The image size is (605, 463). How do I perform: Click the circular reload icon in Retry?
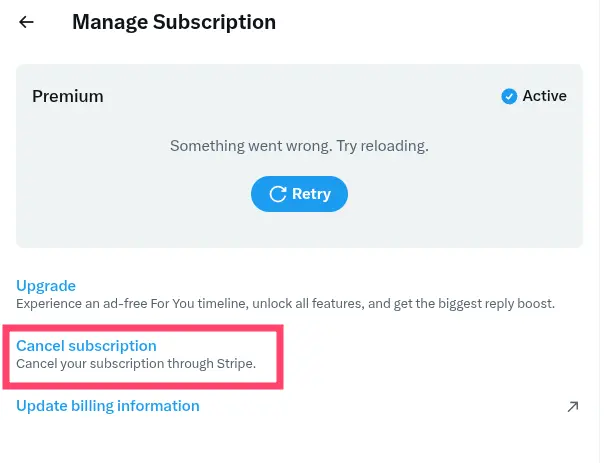[276, 194]
